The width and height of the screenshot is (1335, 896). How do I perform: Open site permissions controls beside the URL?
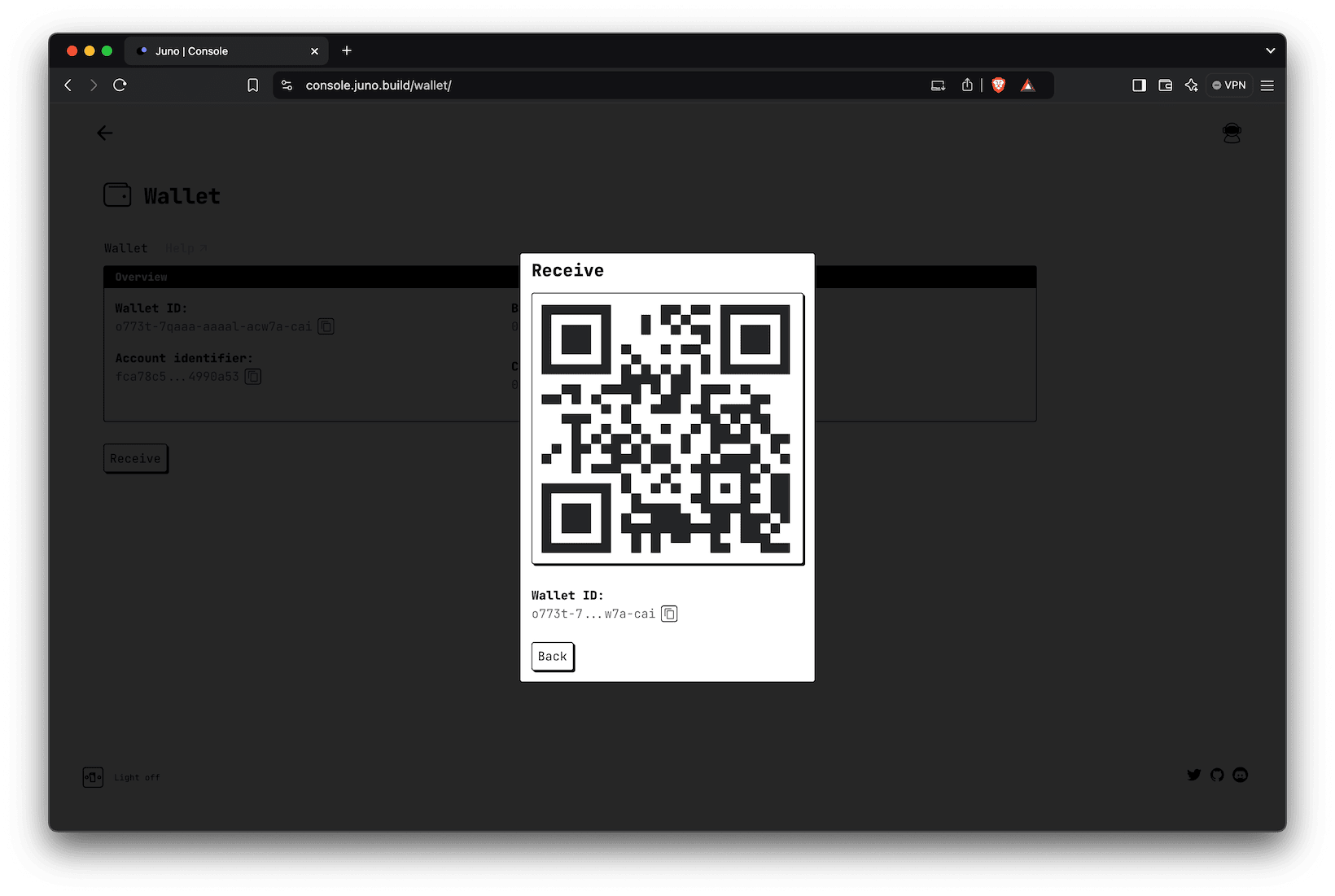(286, 85)
